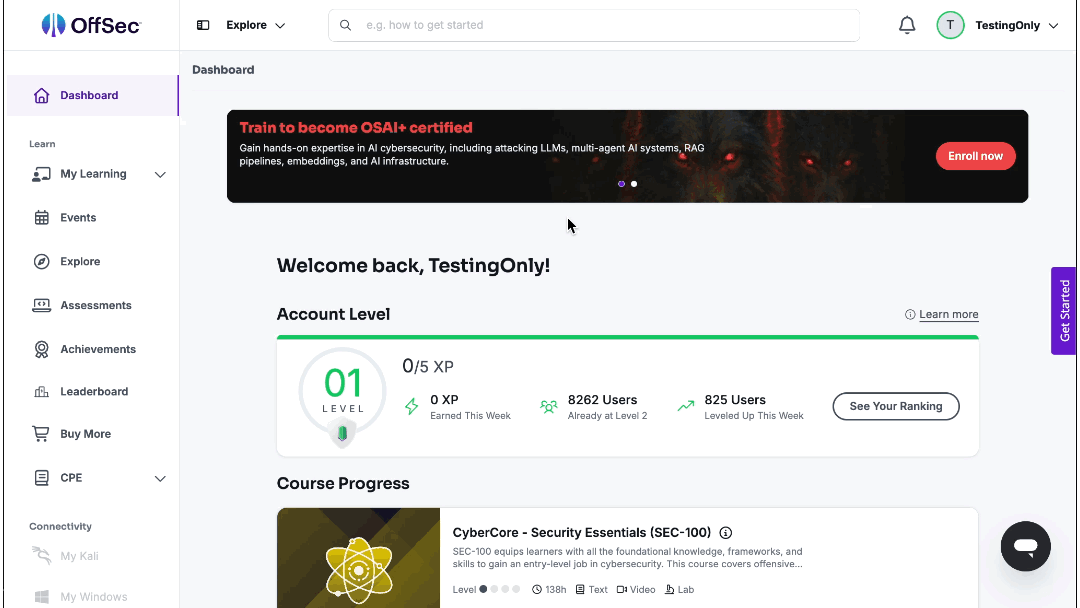Click the search input field
The image size is (1080, 608).
point(594,25)
